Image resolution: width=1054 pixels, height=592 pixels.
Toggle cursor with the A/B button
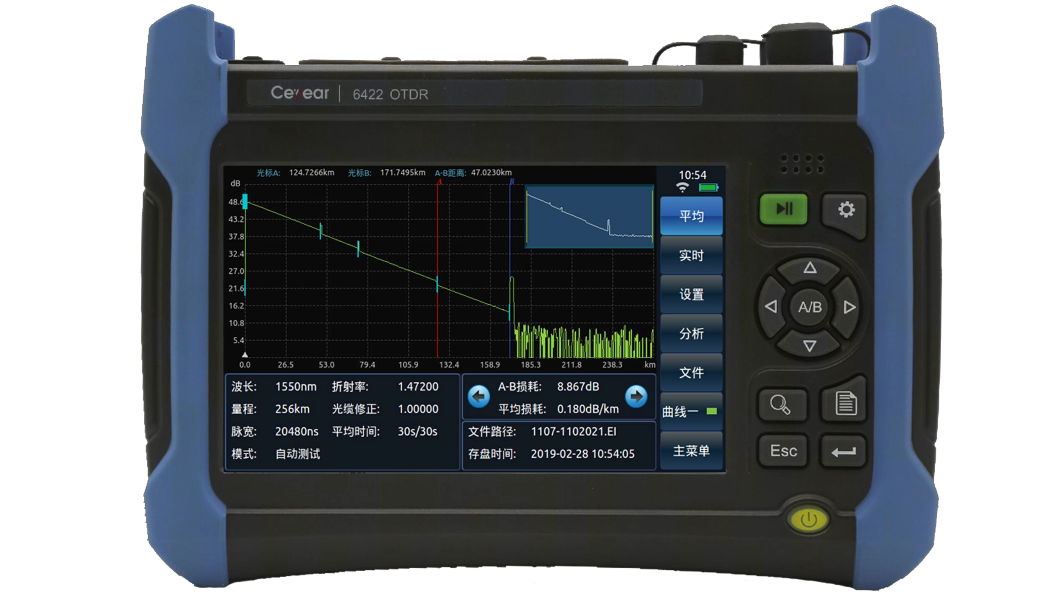[x=809, y=307]
